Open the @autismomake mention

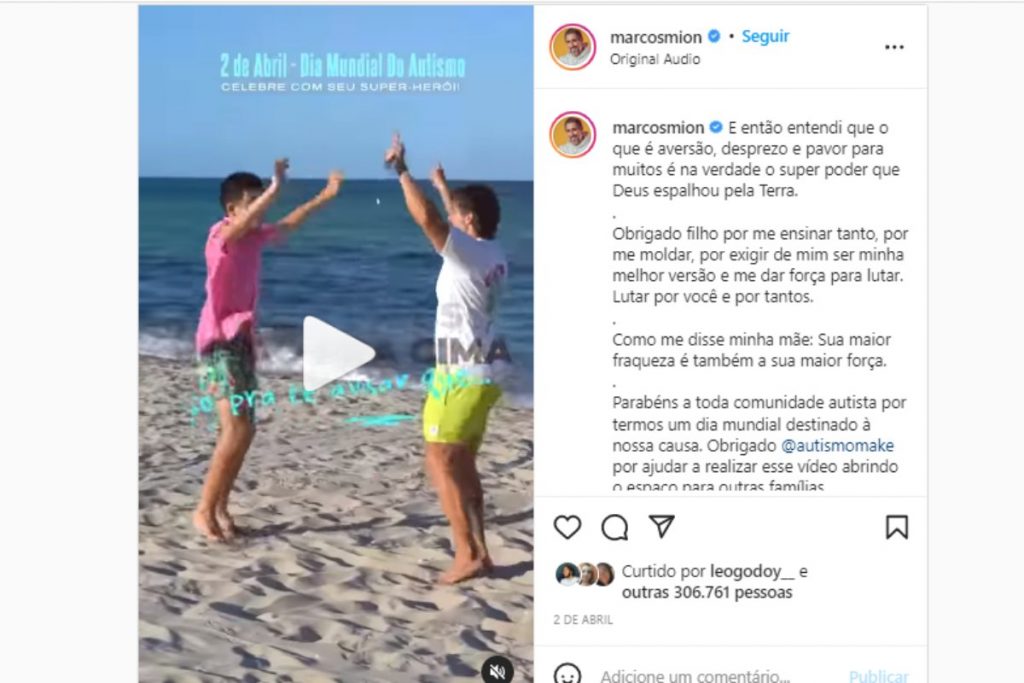click(x=837, y=445)
